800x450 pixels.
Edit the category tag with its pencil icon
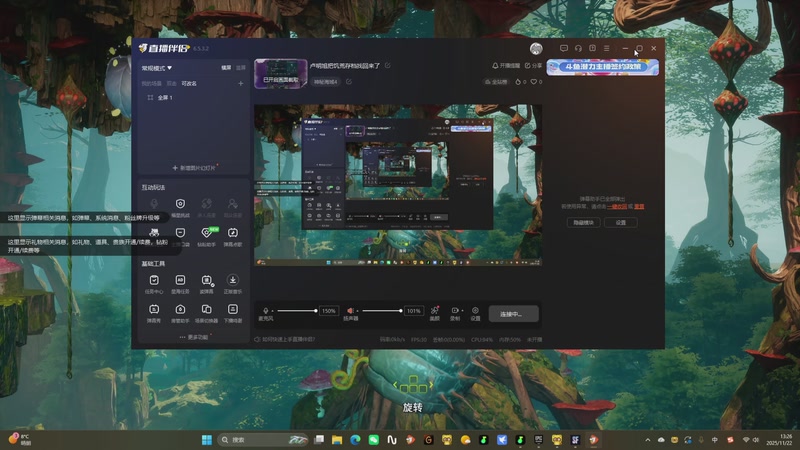[349, 82]
